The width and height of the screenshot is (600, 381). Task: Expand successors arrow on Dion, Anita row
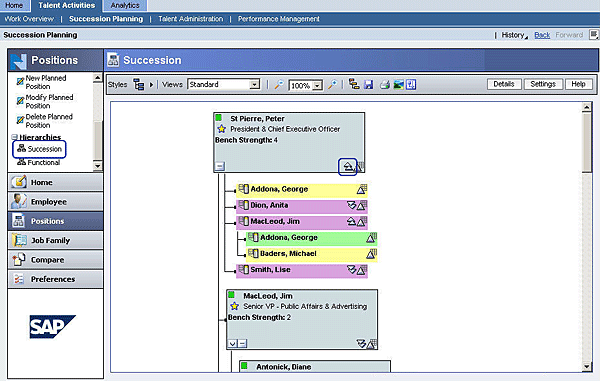tap(351, 205)
